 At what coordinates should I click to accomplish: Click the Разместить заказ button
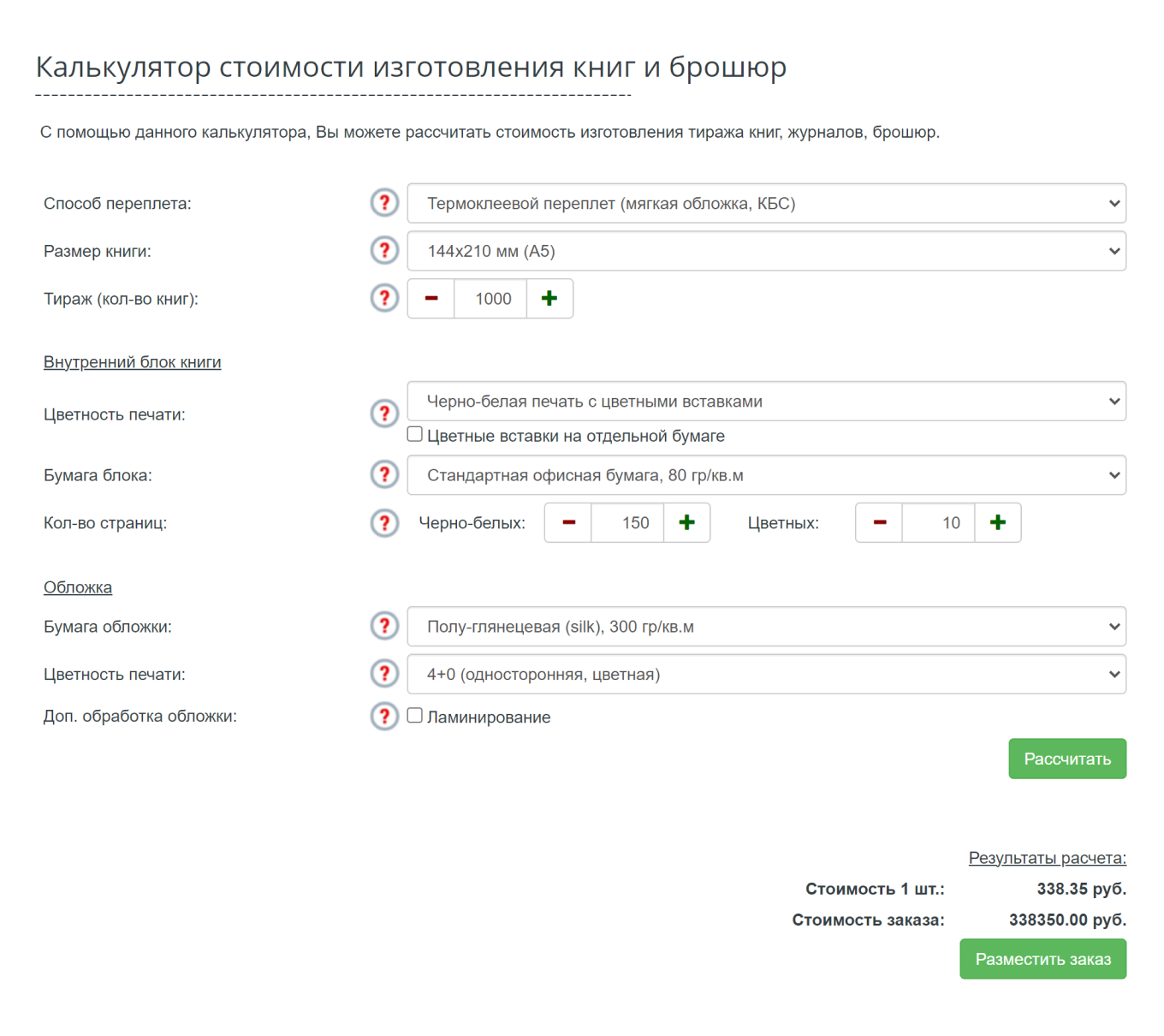click(1042, 959)
